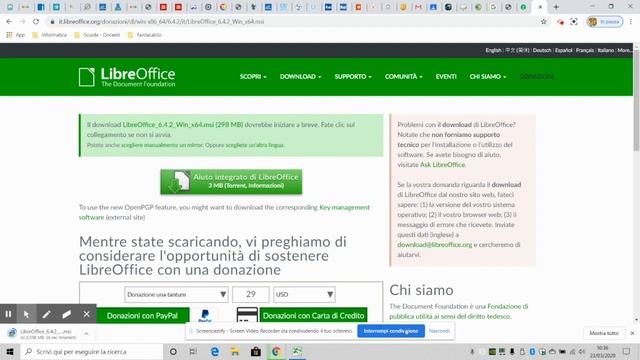The height and width of the screenshot is (360, 640).
Task: Open File Explorer from taskbar
Action: point(235,351)
